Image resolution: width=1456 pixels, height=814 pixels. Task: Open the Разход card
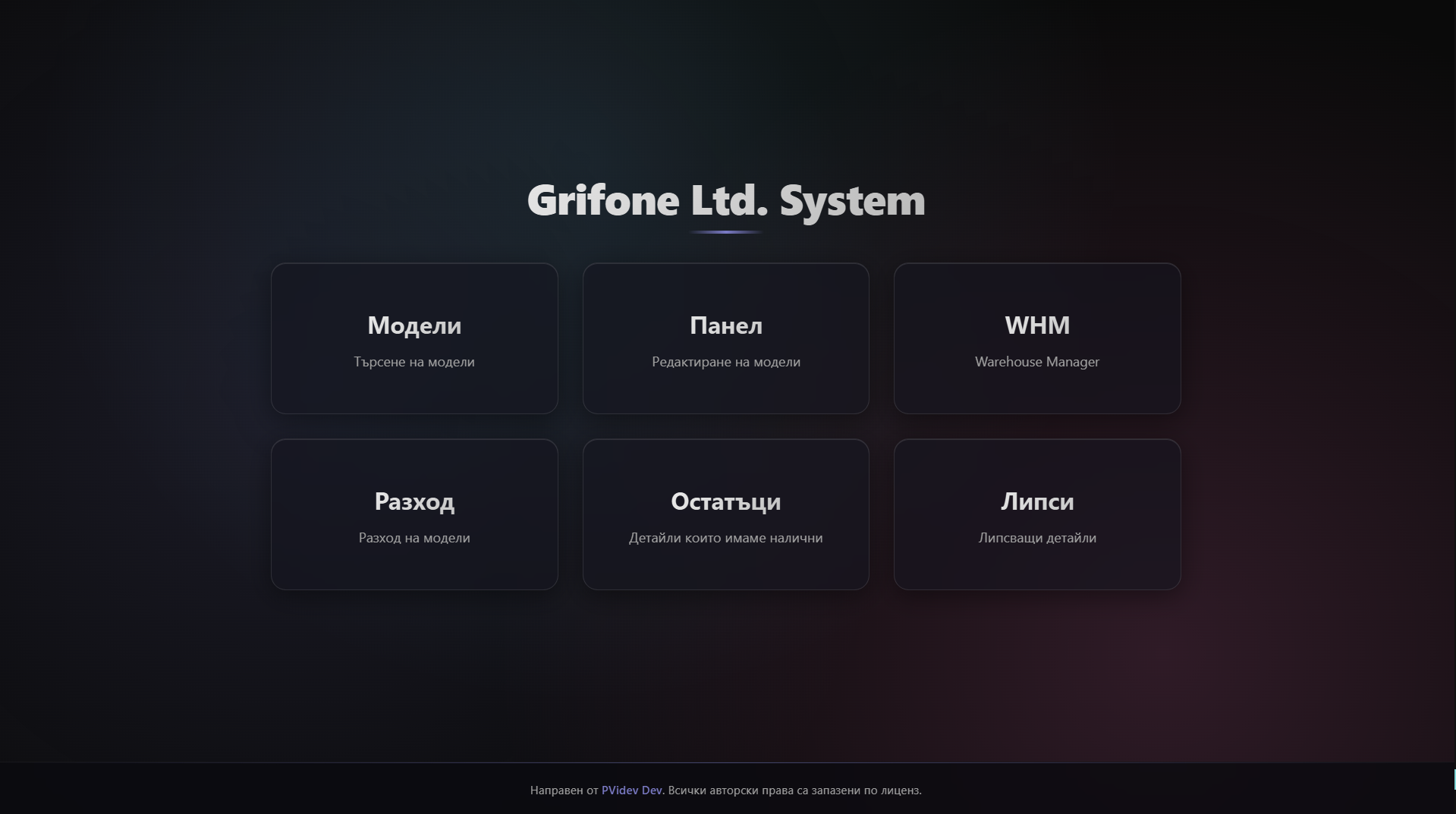pyautogui.click(x=414, y=514)
